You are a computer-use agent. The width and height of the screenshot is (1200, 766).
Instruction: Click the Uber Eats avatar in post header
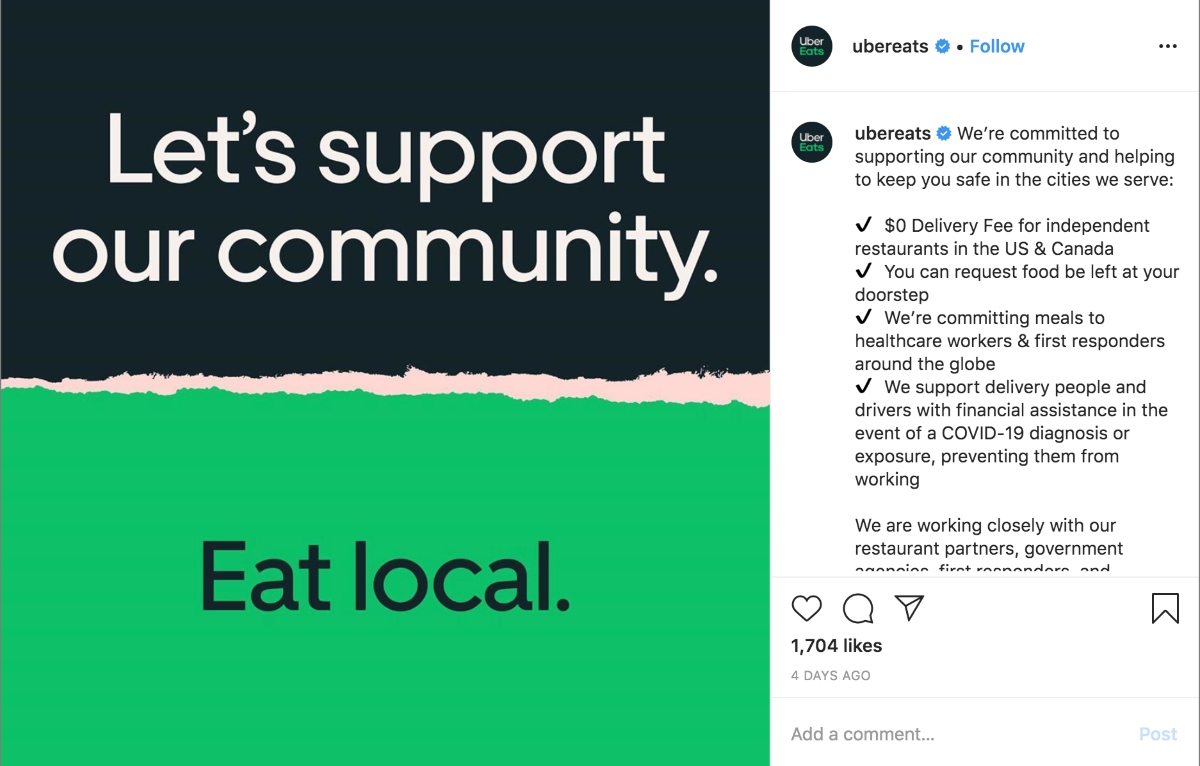(x=812, y=46)
